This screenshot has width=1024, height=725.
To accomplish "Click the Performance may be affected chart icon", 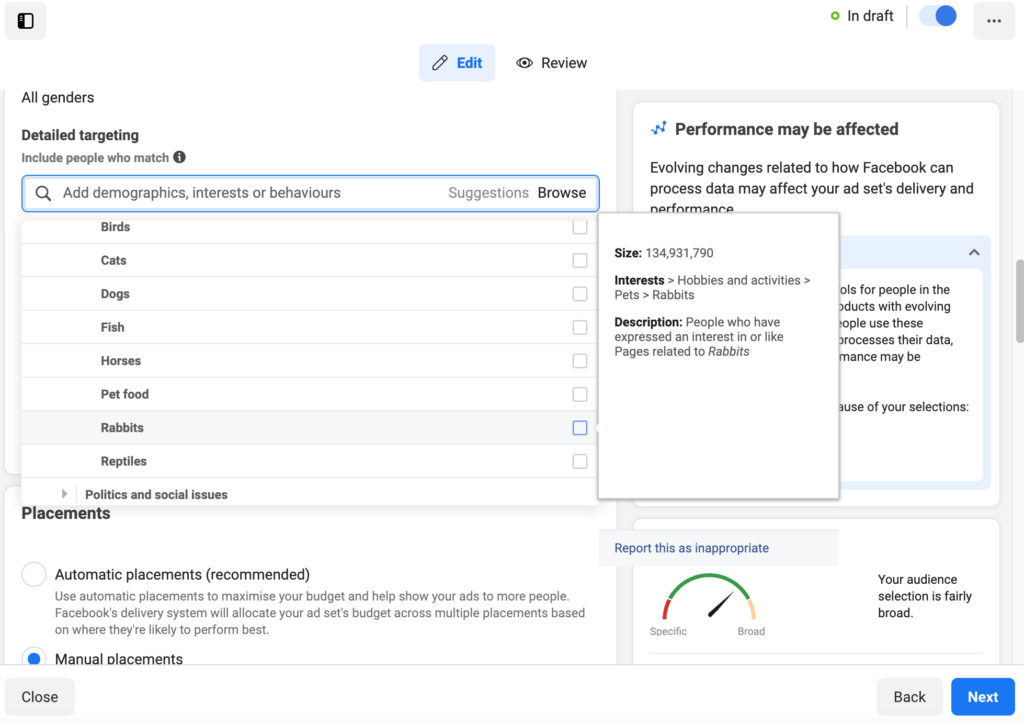I will click(x=658, y=128).
